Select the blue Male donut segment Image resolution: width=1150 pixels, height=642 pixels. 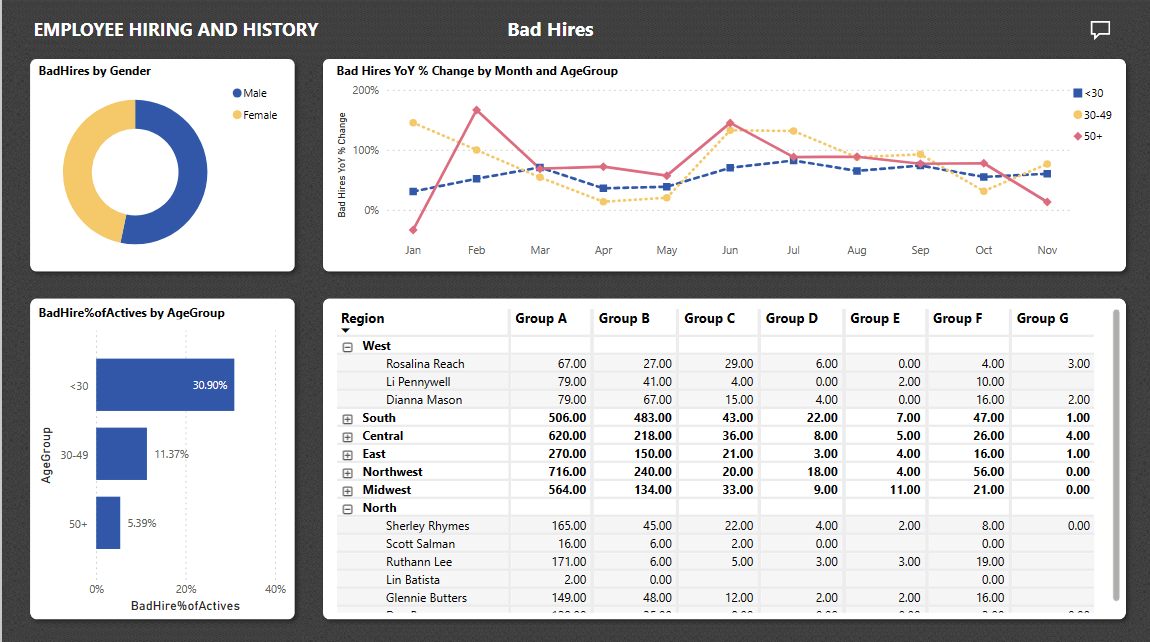[188, 170]
